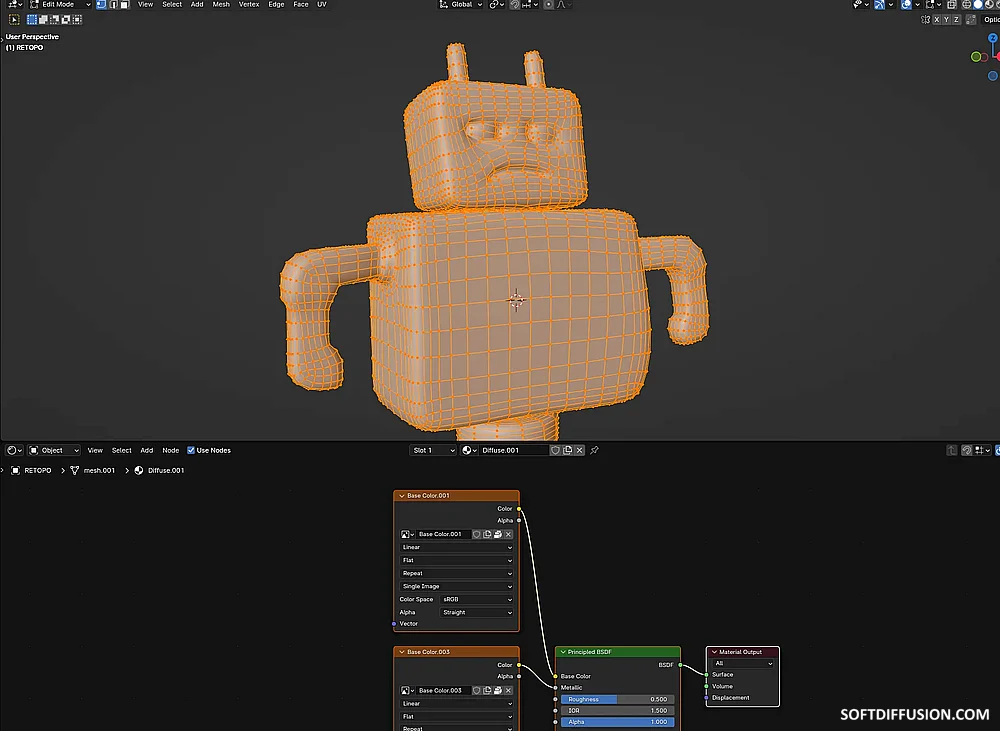Image resolution: width=1000 pixels, height=731 pixels.
Task: Pin the shader editor node tree
Action: [x=594, y=450]
